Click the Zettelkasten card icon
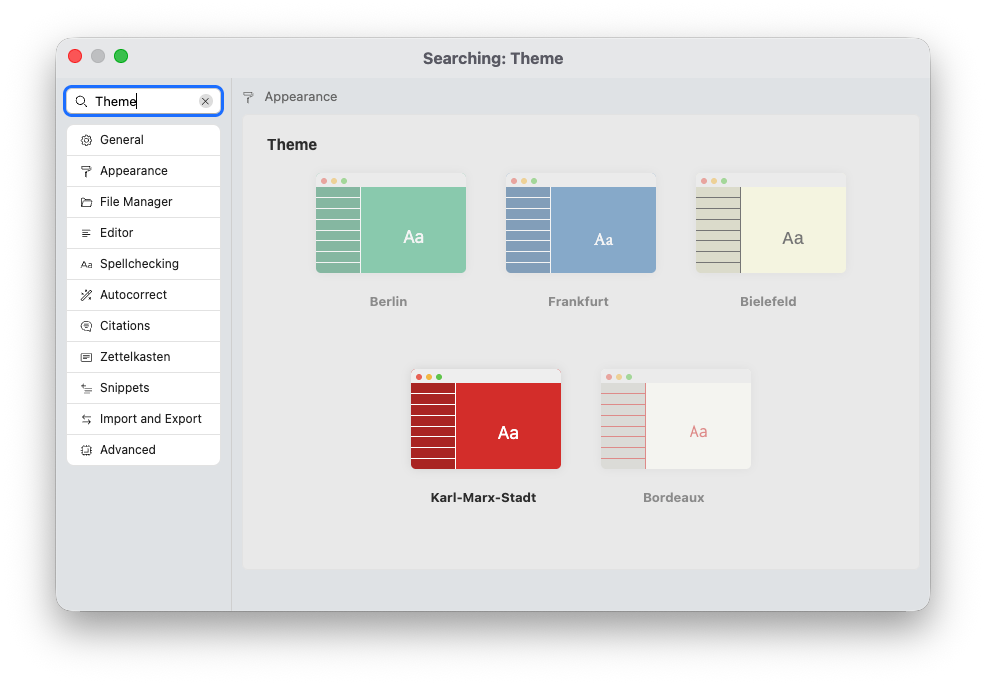 86,357
